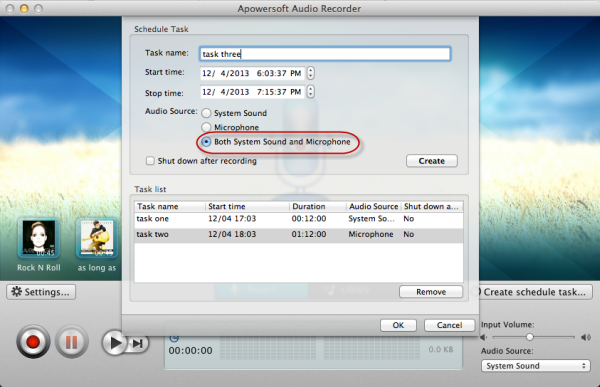The height and width of the screenshot is (387, 600).
Task: Click the 'System So...' cell in task one
Action: pos(371,219)
